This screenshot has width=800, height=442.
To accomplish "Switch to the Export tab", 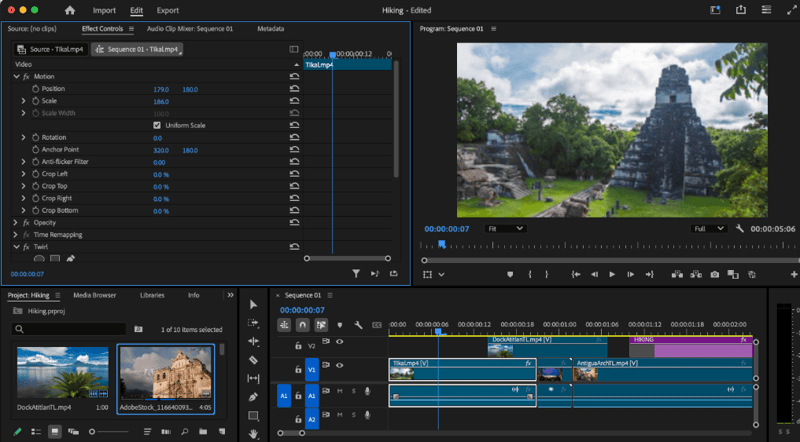I will pyautogui.click(x=167, y=10).
